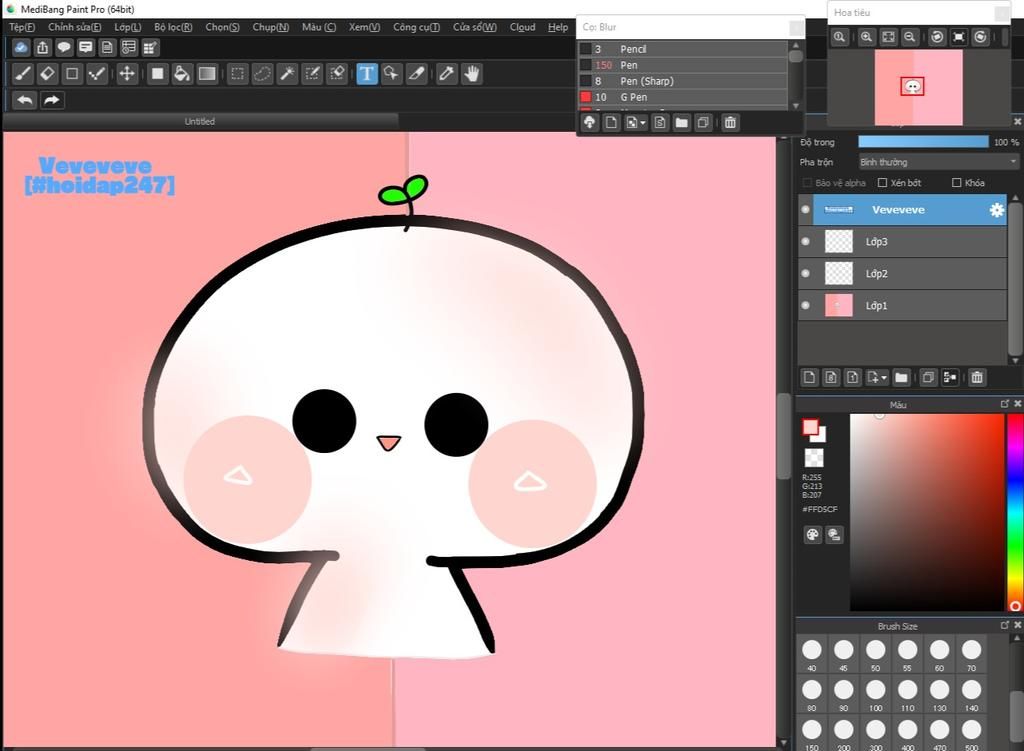Select brush size 100 preset
This screenshot has width=1024, height=751.
tap(875, 694)
